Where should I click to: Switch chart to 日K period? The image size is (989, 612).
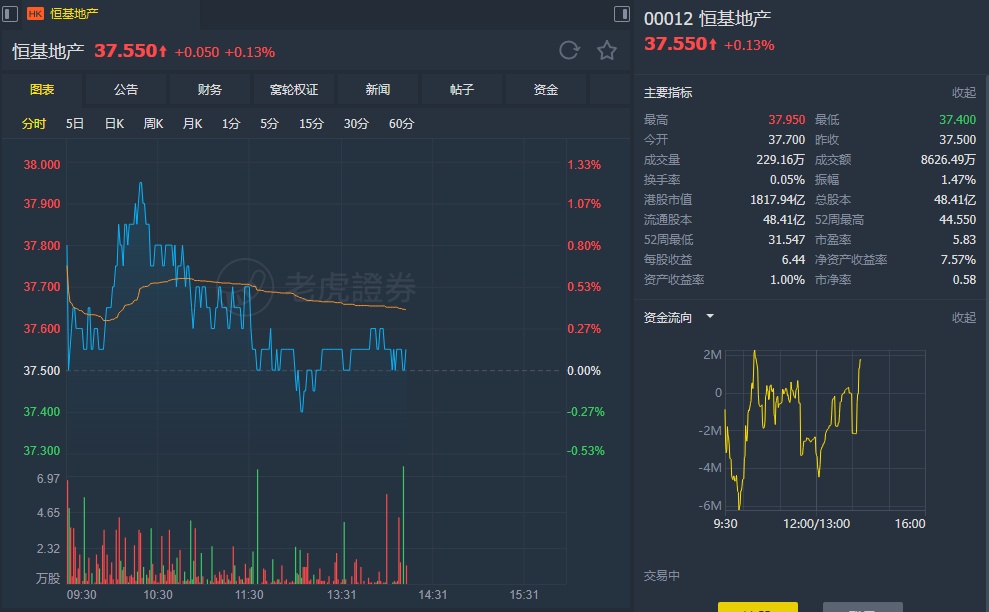(114, 124)
